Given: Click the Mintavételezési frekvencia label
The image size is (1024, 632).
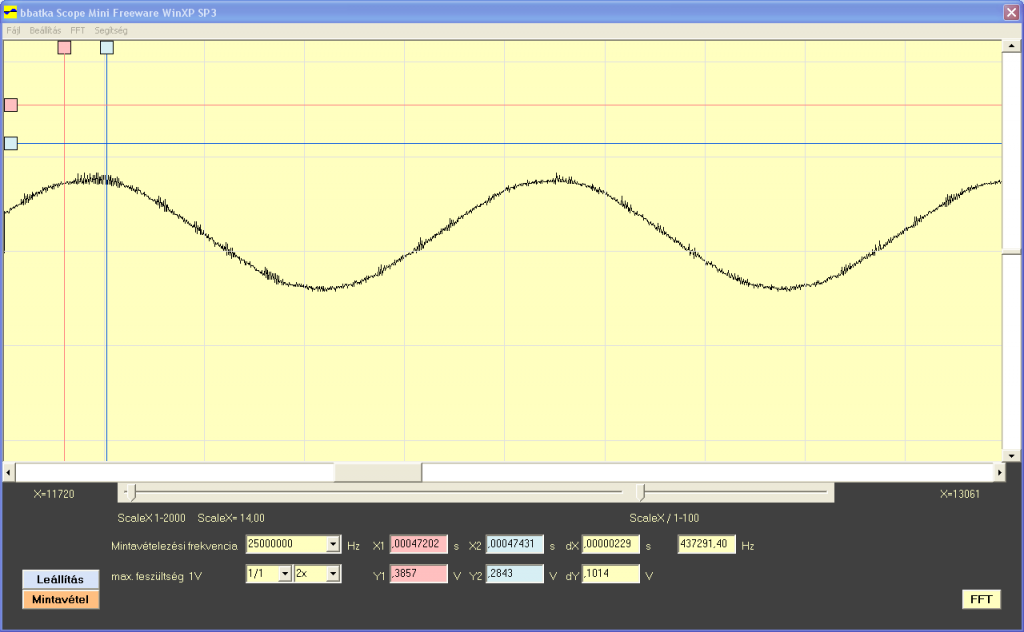Looking at the screenshot, I should coord(174,546).
